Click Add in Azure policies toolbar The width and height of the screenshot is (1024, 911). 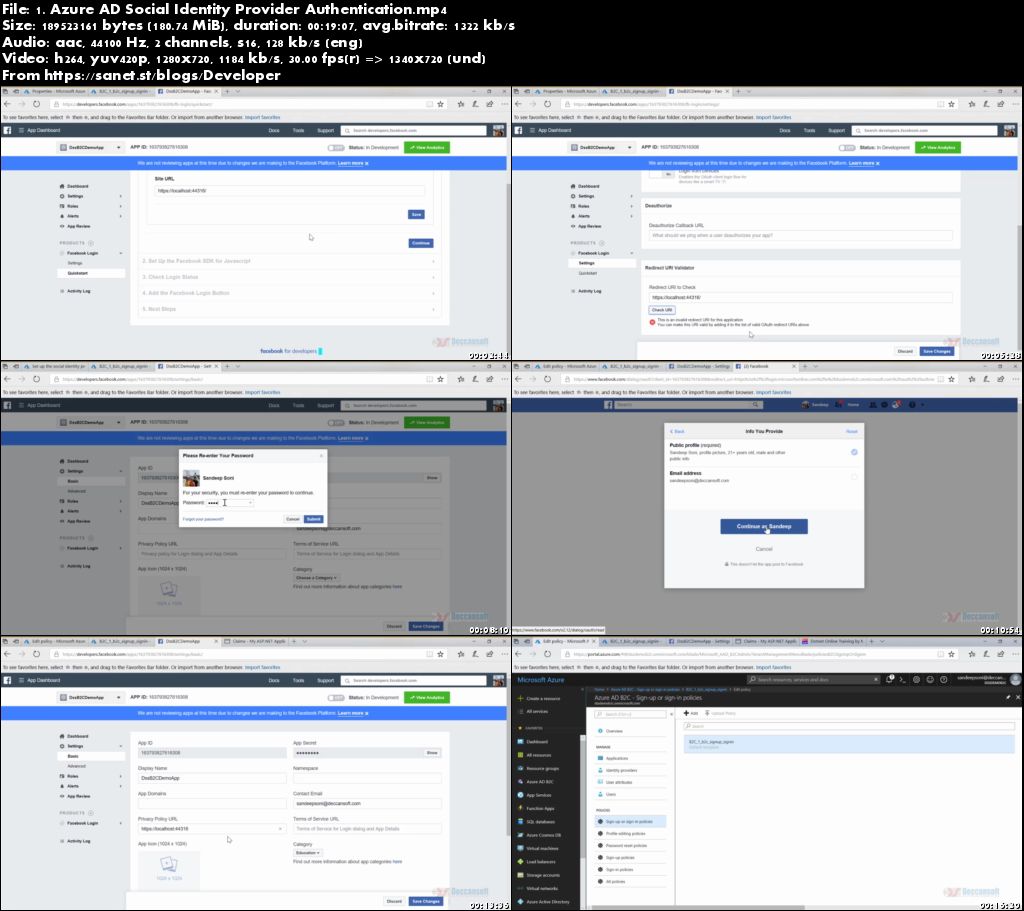point(691,713)
